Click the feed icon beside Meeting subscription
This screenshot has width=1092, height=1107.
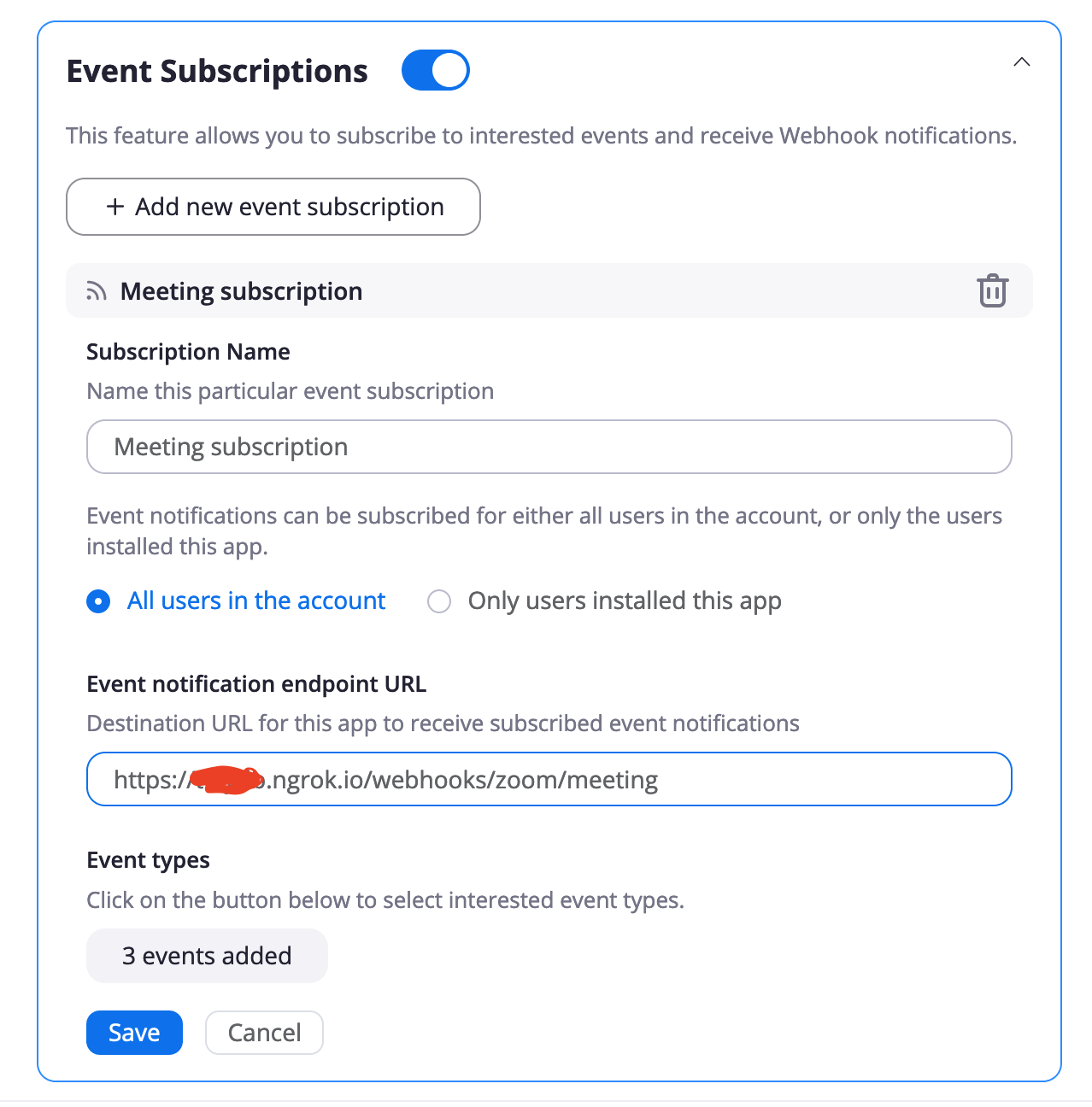click(97, 291)
